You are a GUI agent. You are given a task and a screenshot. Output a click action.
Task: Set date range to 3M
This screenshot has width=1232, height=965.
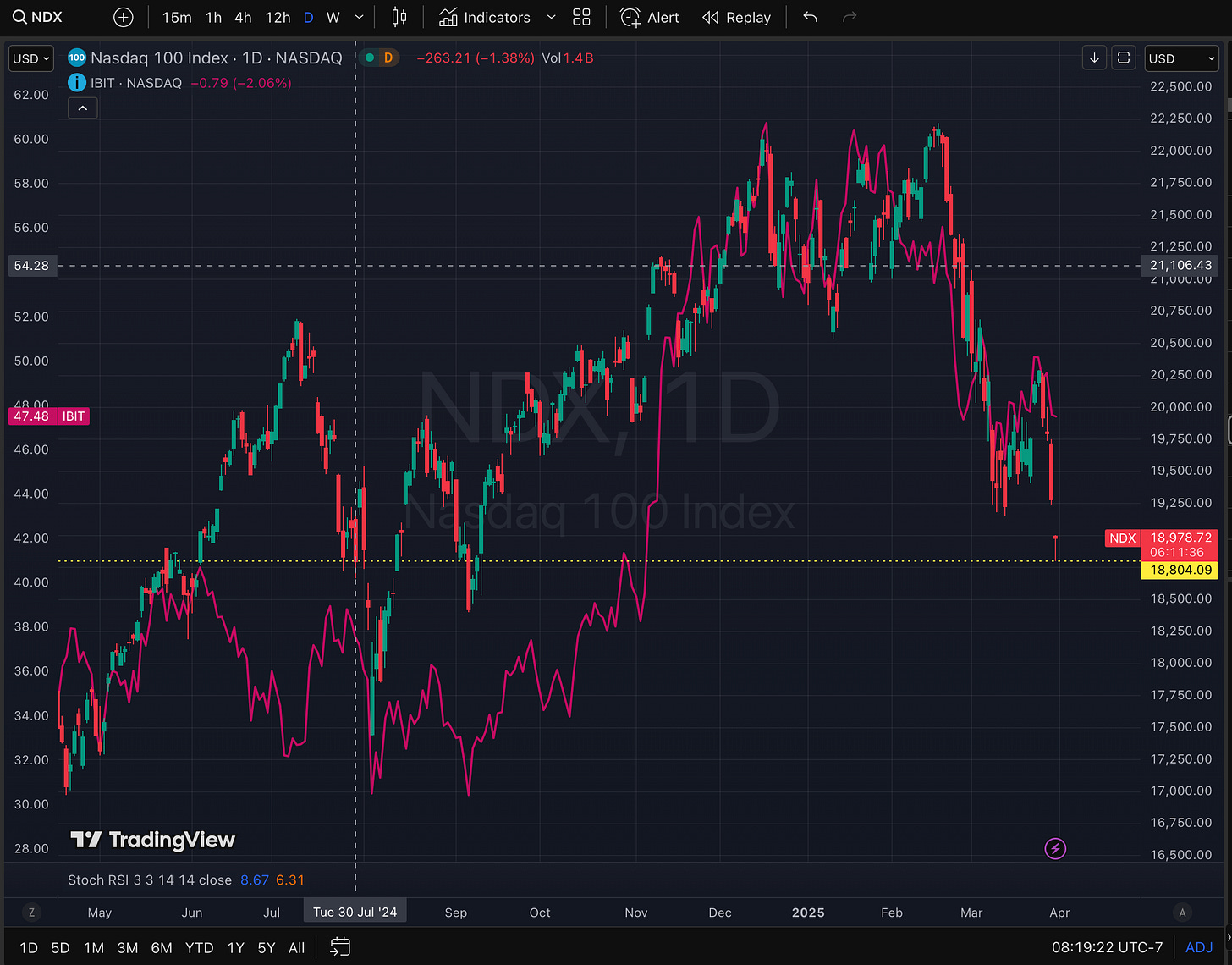tap(128, 947)
